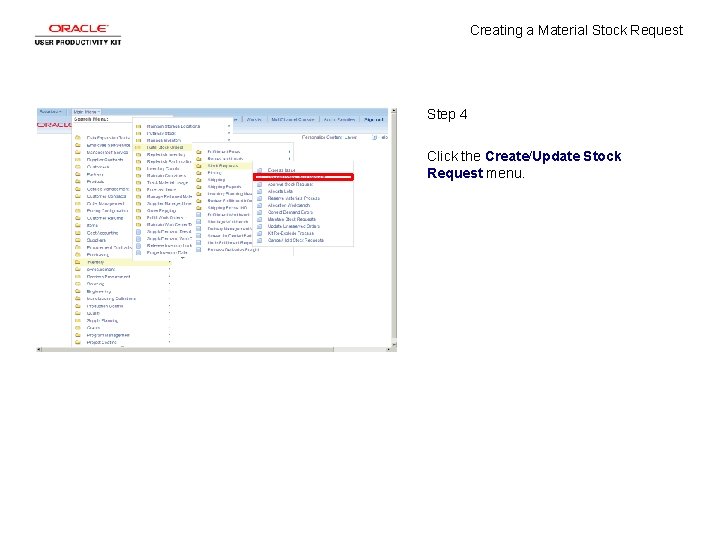
Task: Open the Supply Planning menu folder
Action: point(102,321)
